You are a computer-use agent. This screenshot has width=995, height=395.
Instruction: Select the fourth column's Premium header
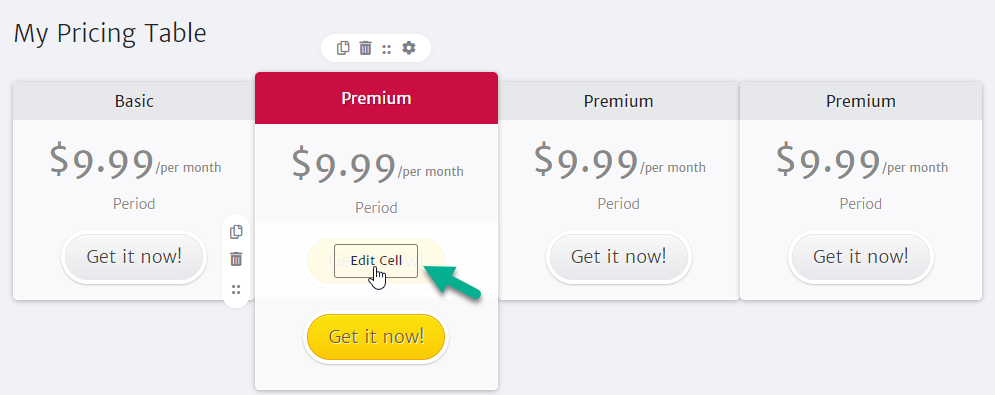click(861, 101)
